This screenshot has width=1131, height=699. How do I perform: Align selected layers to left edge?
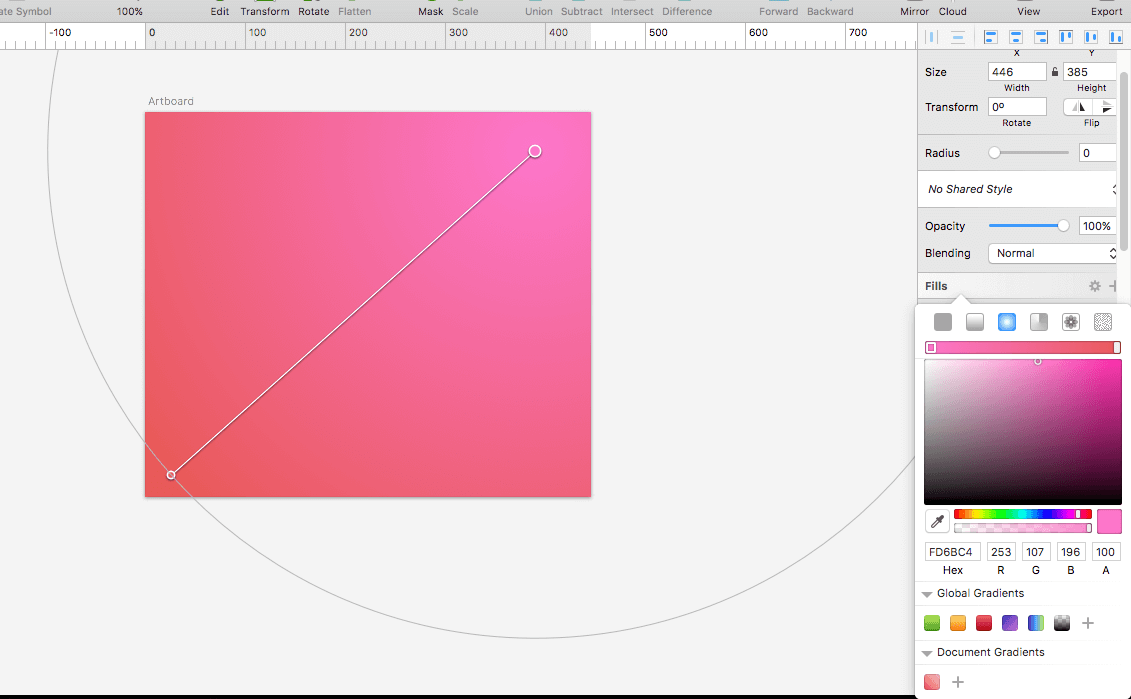[x=990, y=37]
